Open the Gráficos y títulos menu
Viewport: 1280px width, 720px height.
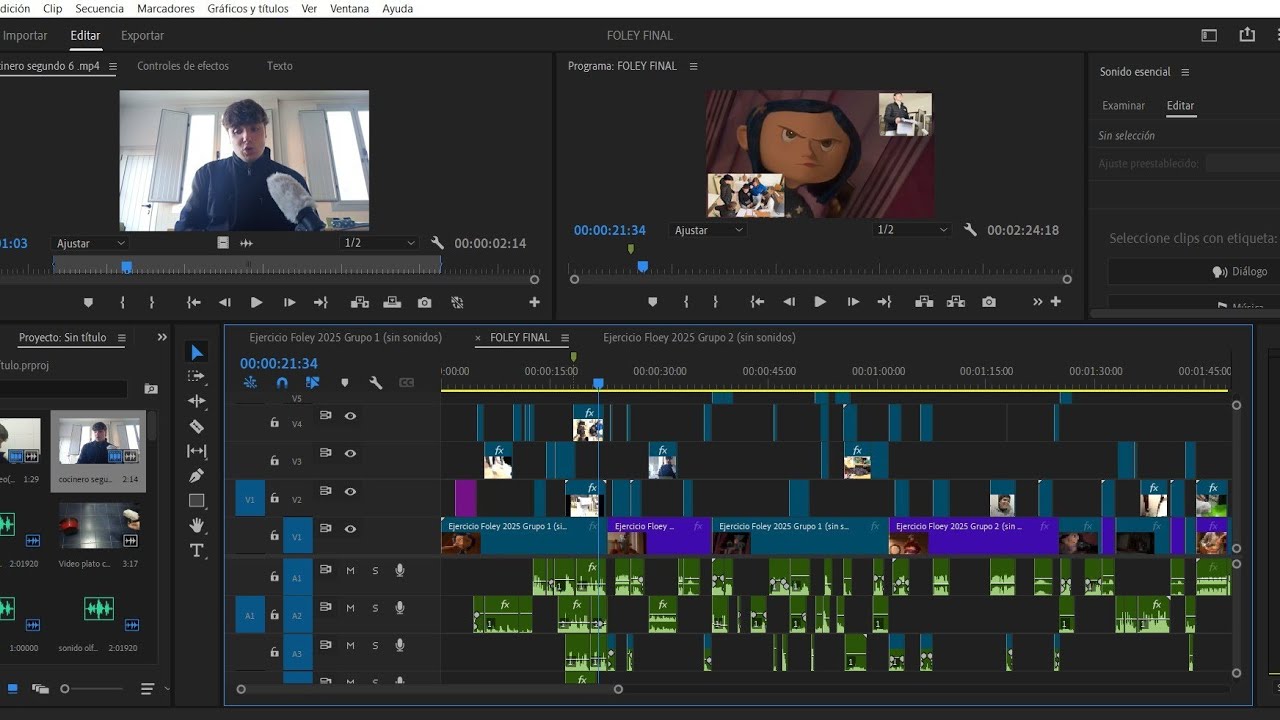(248, 8)
